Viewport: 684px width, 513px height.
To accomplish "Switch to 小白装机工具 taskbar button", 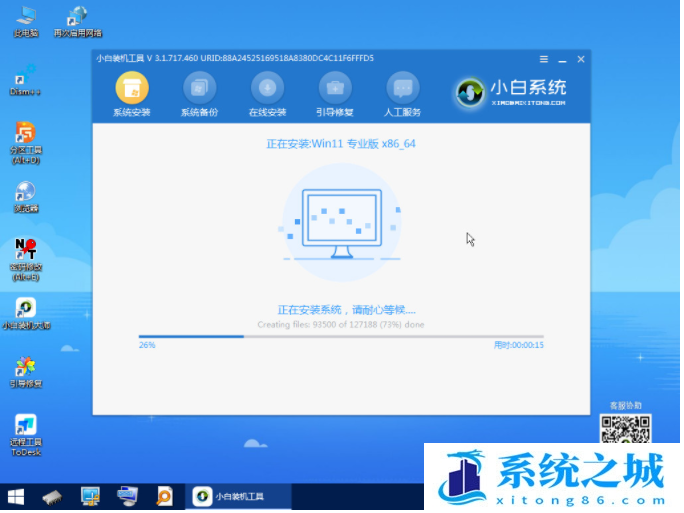I will click(x=238, y=496).
